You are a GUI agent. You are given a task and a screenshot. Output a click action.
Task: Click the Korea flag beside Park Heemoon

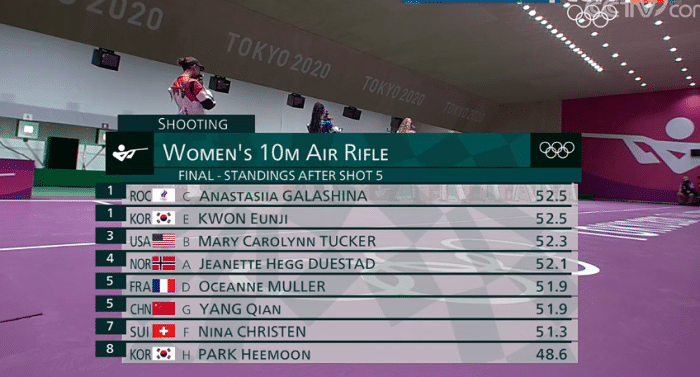pyautogui.click(x=164, y=354)
